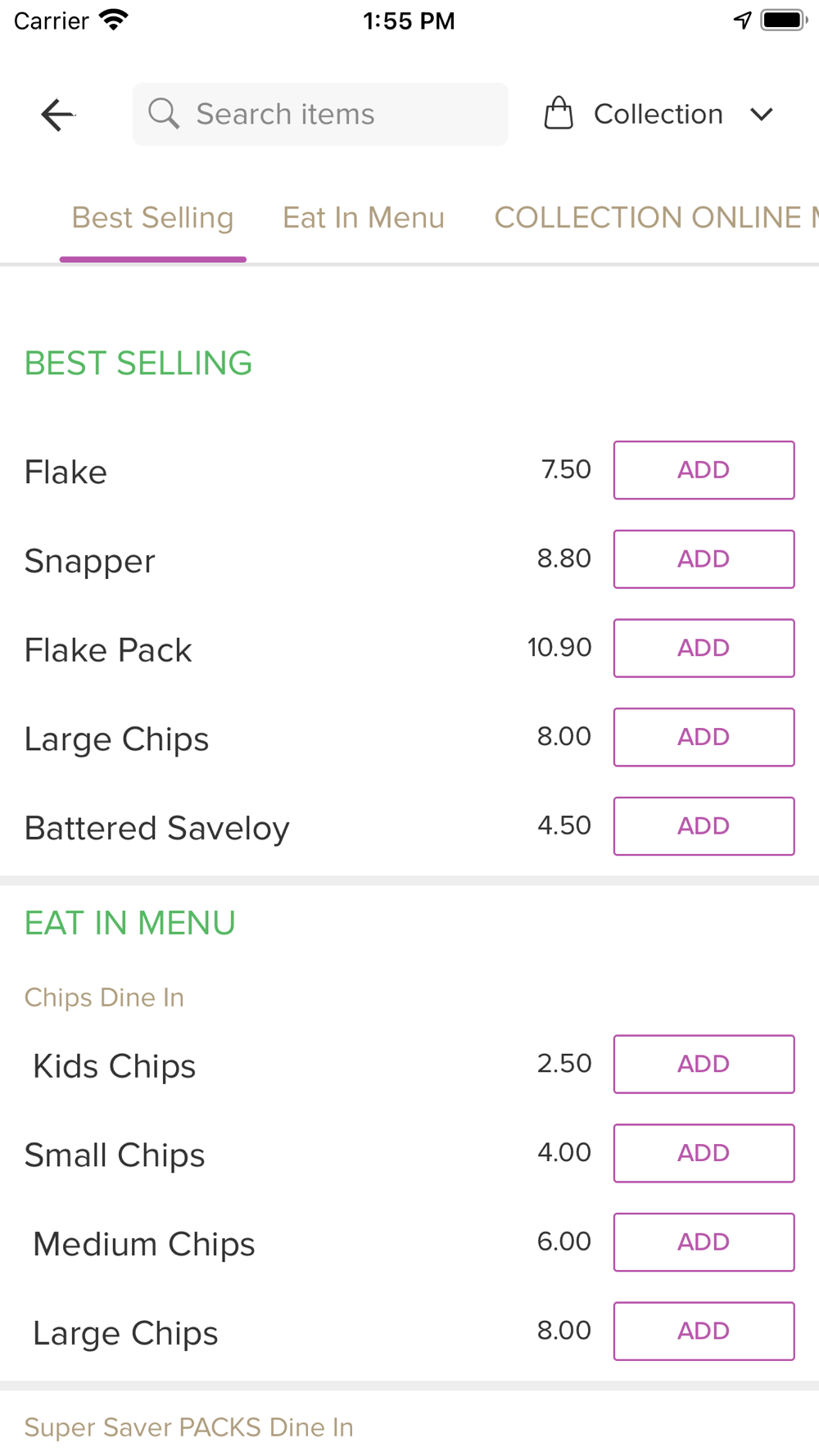Open the COLLECTION ONLINE tab
The height and width of the screenshot is (1456, 819).
(x=656, y=218)
